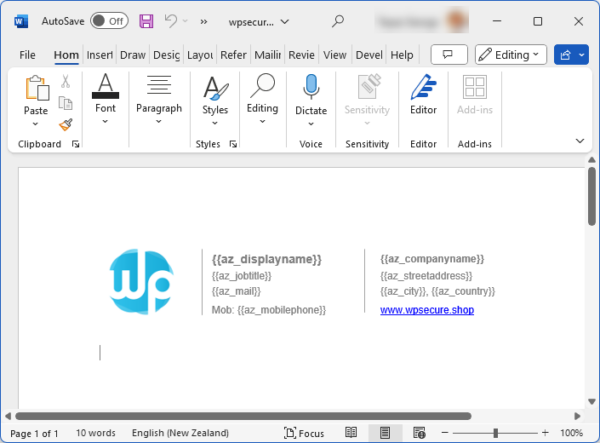The height and width of the screenshot is (443, 600).
Task: Click the Search magnifier in title bar
Action: click(338, 20)
